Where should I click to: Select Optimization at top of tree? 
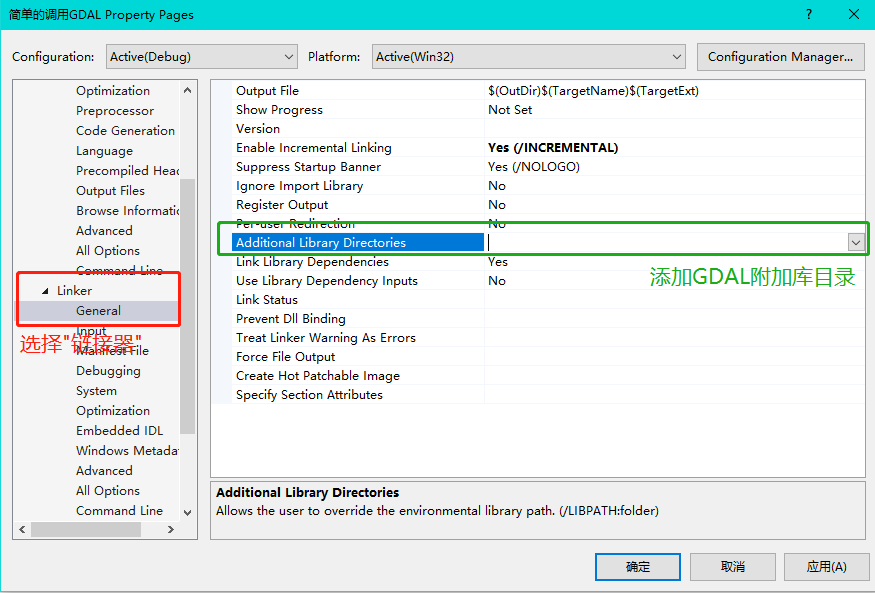pos(113,91)
